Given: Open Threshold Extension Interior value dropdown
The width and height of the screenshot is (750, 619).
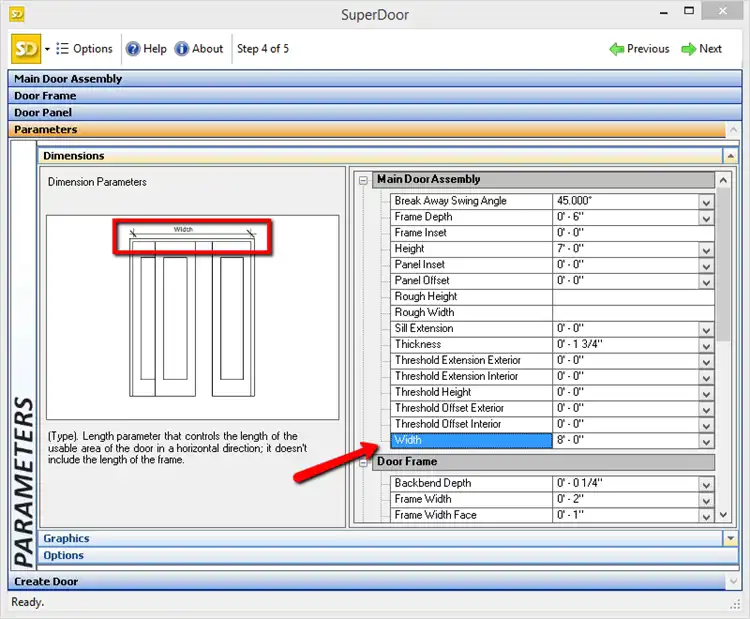Looking at the screenshot, I should [706, 377].
